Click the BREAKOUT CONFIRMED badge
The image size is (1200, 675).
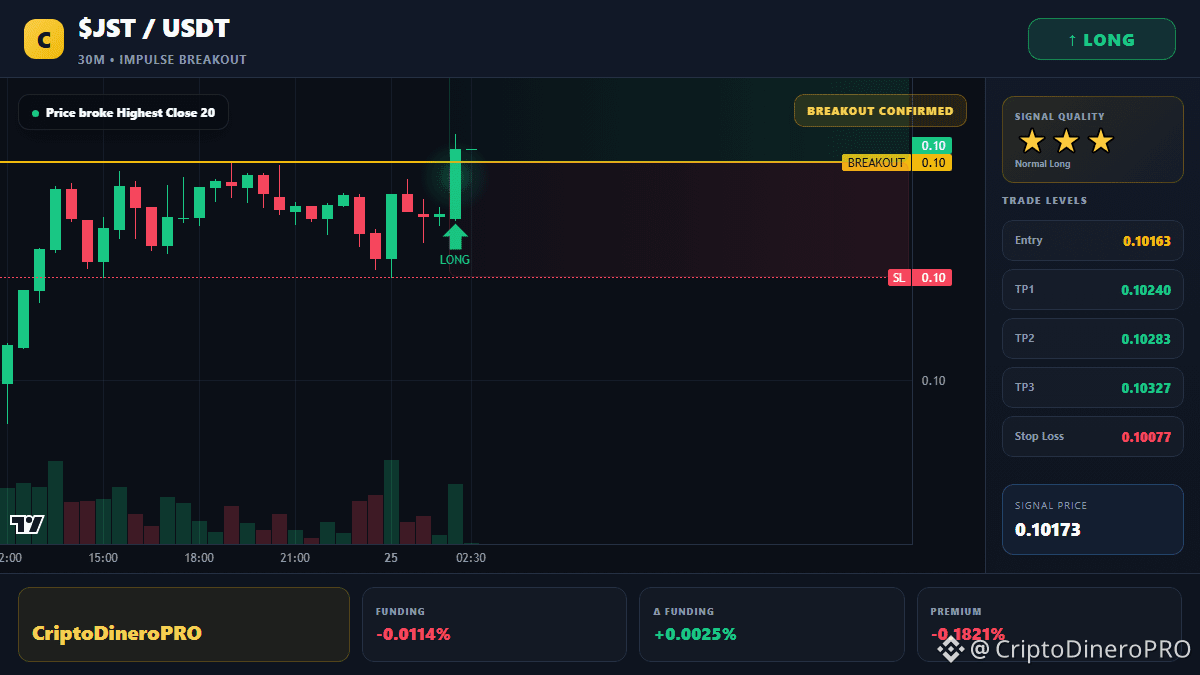(x=880, y=111)
